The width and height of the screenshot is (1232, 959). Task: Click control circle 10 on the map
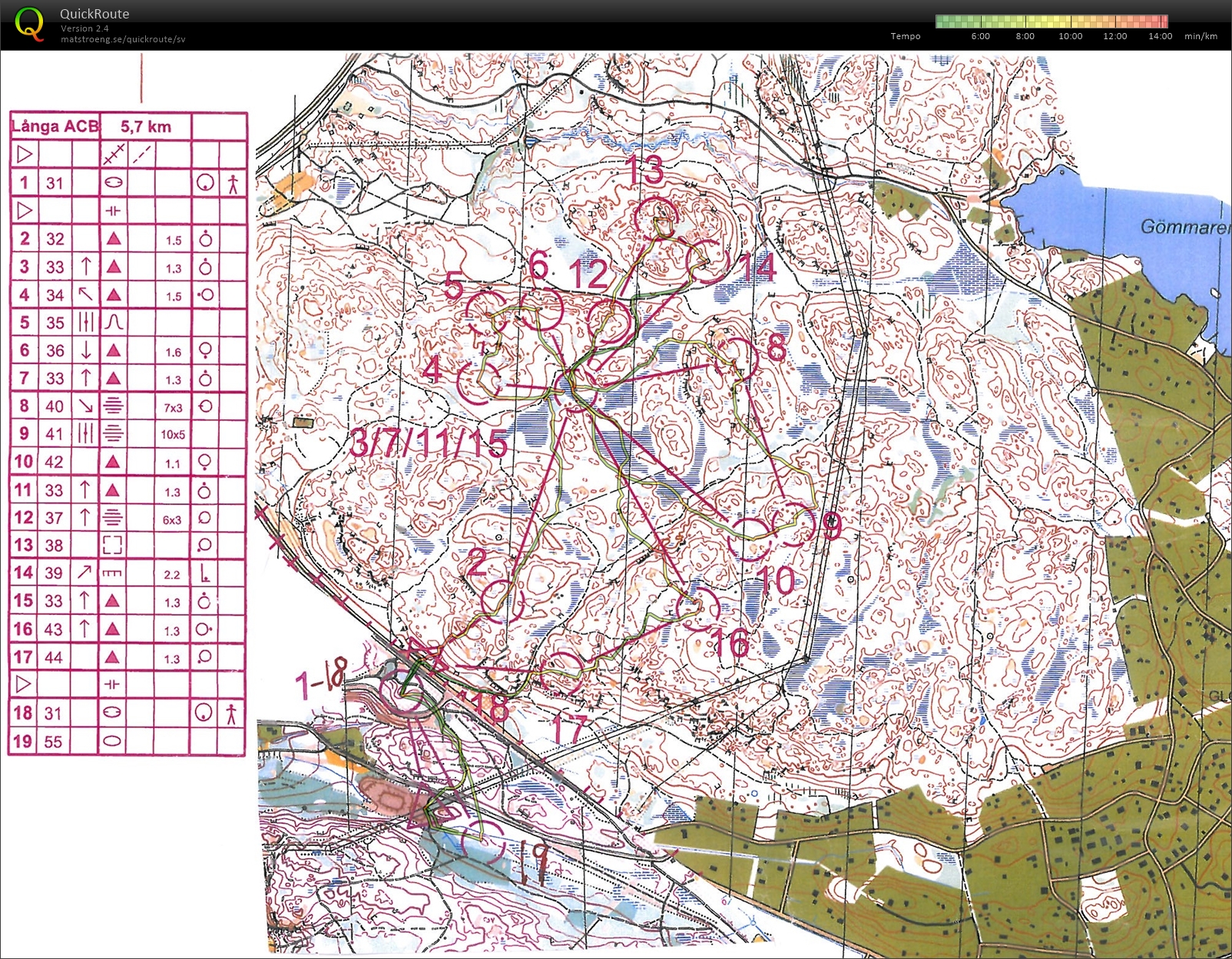pyautogui.click(x=749, y=539)
